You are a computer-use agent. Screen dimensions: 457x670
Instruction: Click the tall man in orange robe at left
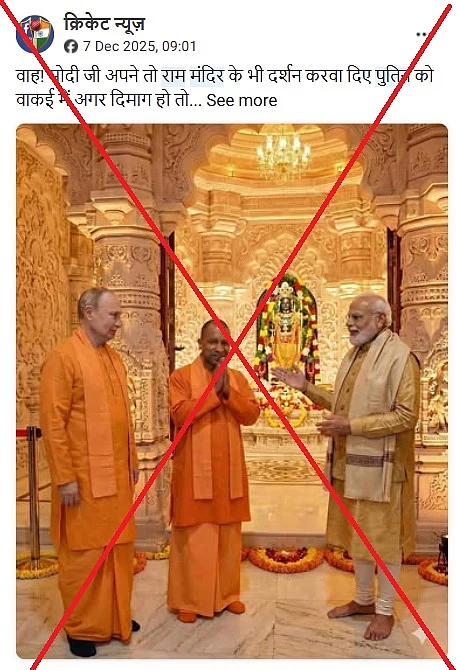tap(90, 472)
